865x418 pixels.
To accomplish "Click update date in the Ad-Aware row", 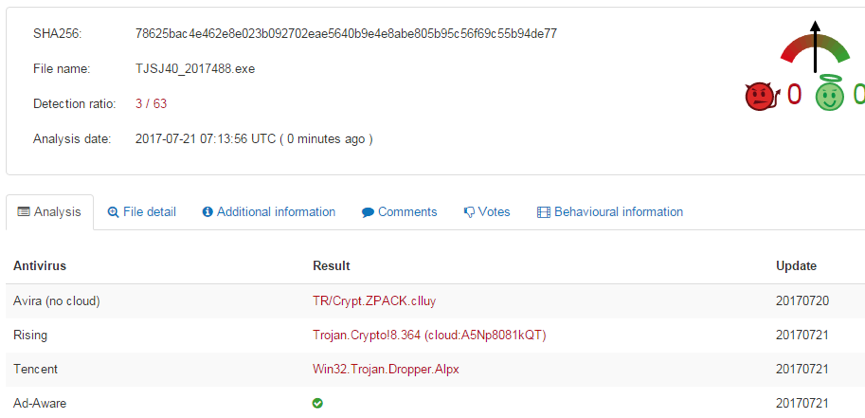I will point(802,403).
